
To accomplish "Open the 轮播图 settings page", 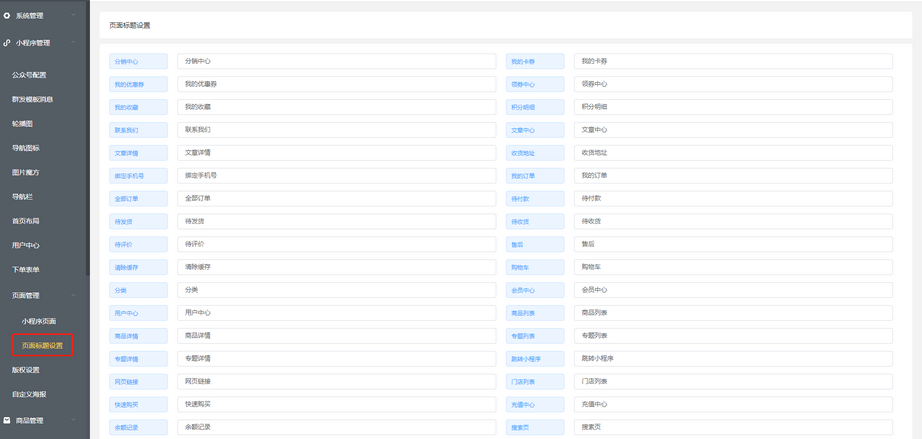I will click(x=22, y=124).
